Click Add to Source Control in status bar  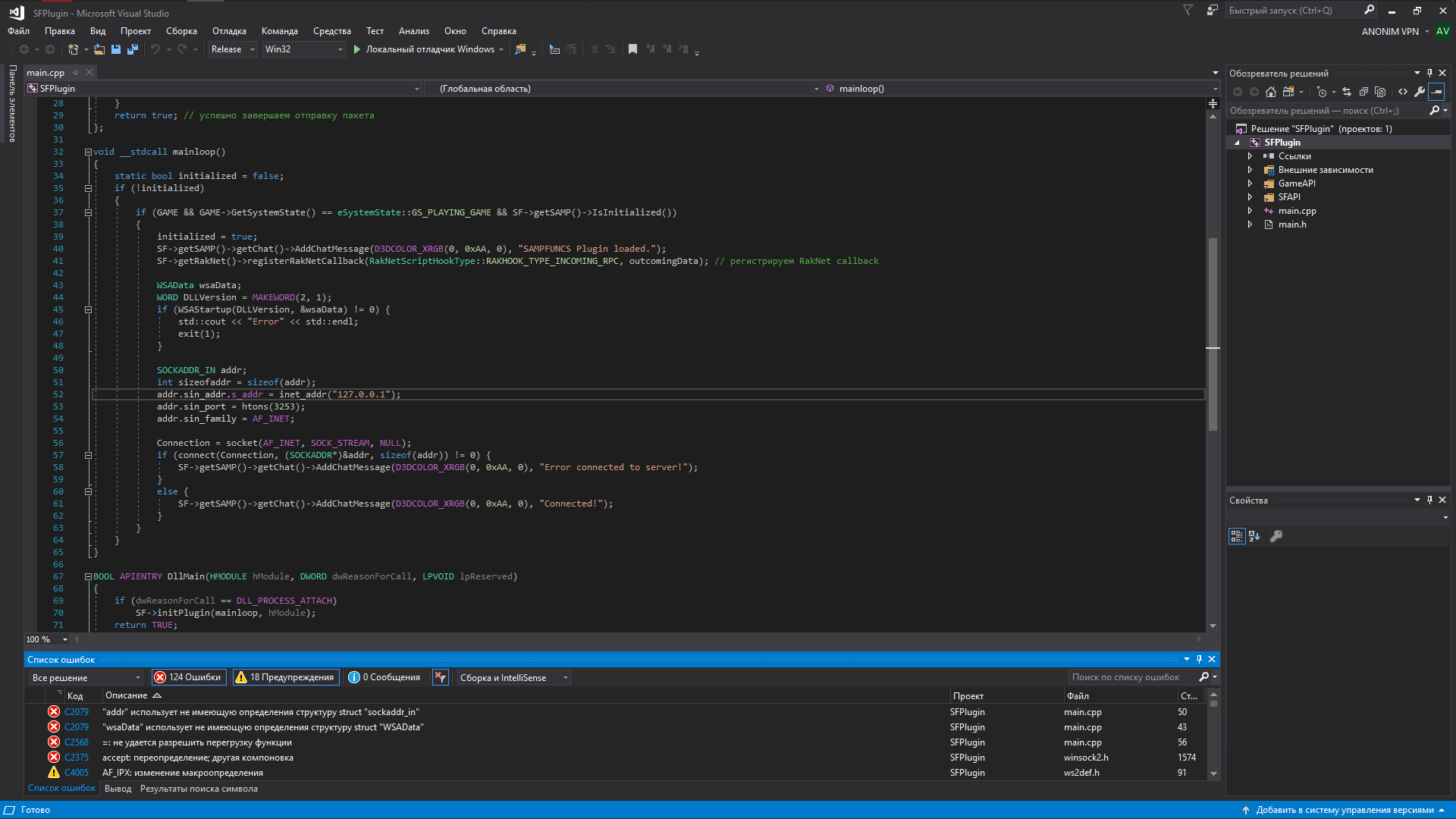pos(1345,810)
